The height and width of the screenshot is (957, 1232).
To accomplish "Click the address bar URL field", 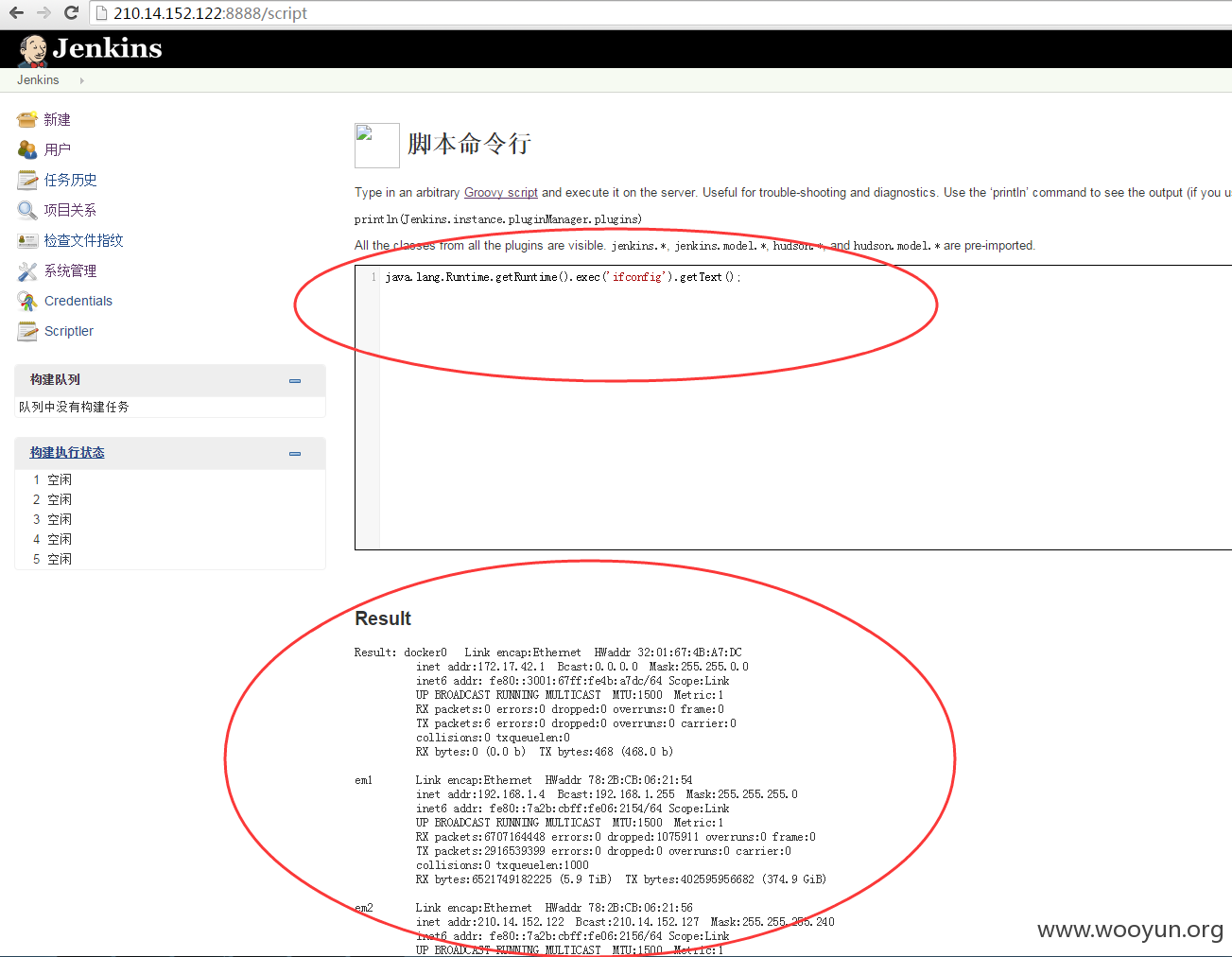I will pyautogui.click(x=662, y=13).
